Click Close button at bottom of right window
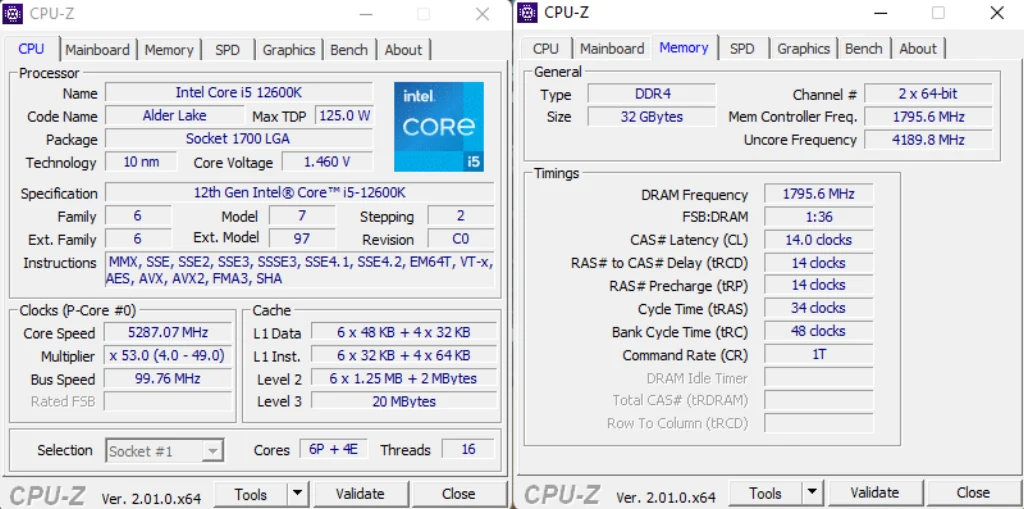The image size is (1024, 509). (x=972, y=493)
